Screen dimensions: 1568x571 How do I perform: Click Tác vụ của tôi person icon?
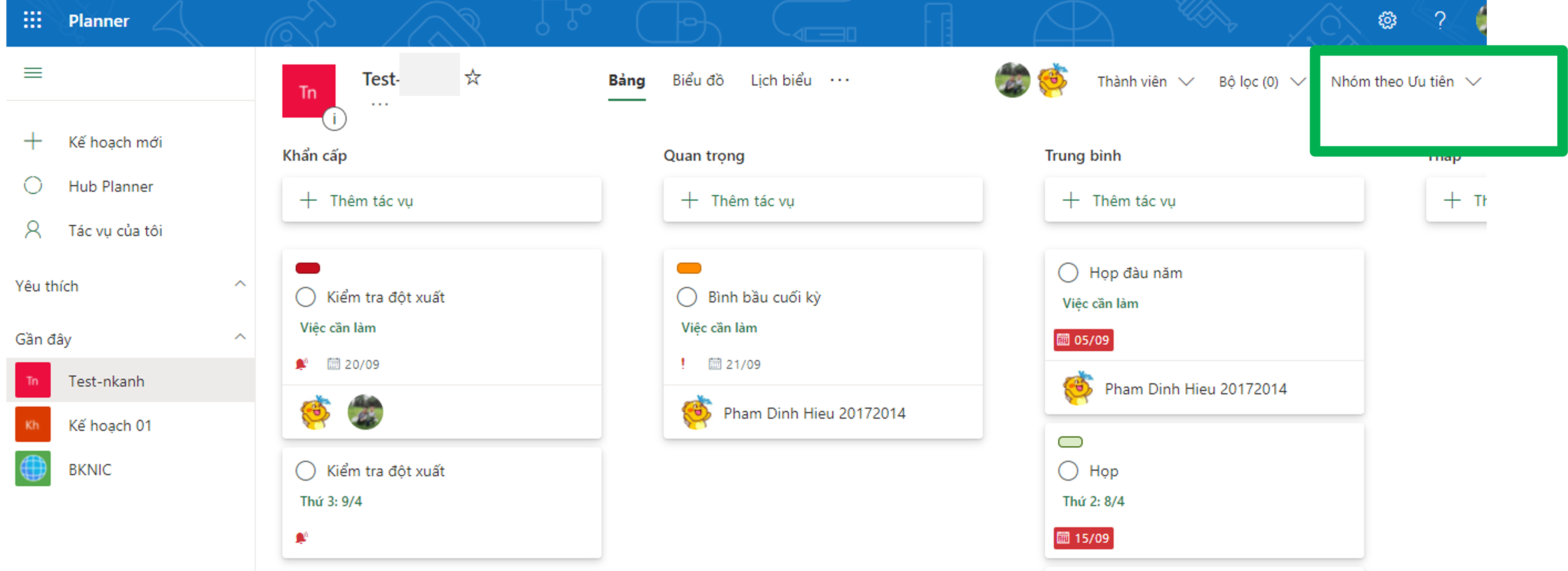[33, 231]
